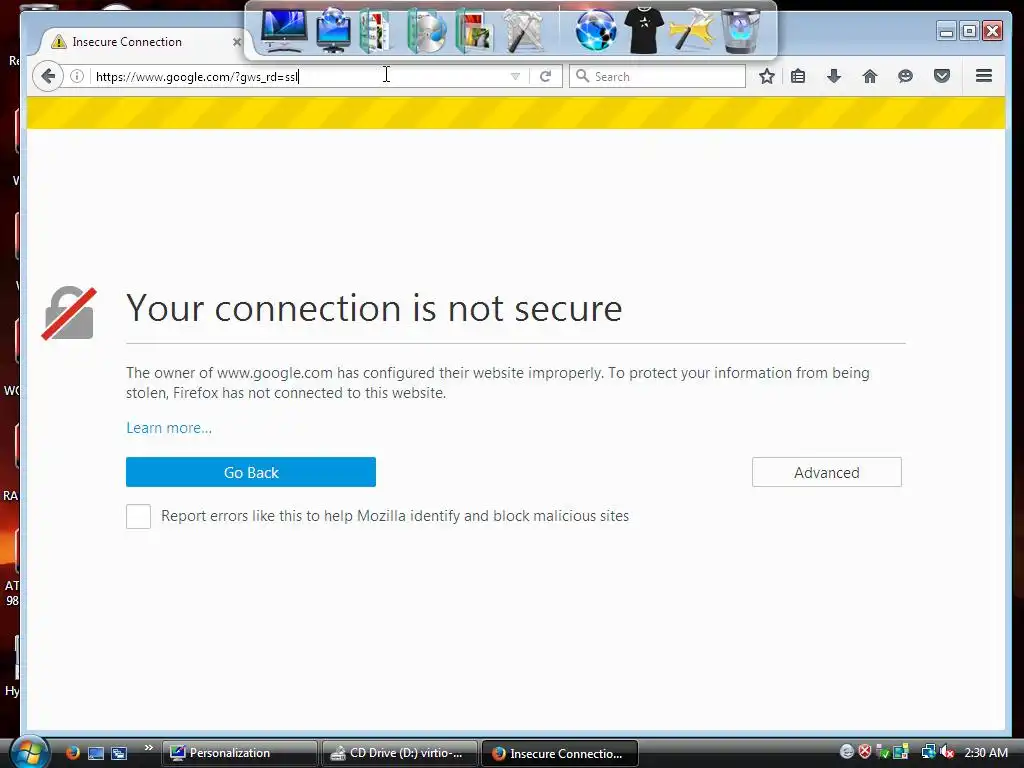
Task: Click the search magnifier in Search box
Action: pyautogui.click(x=582, y=76)
